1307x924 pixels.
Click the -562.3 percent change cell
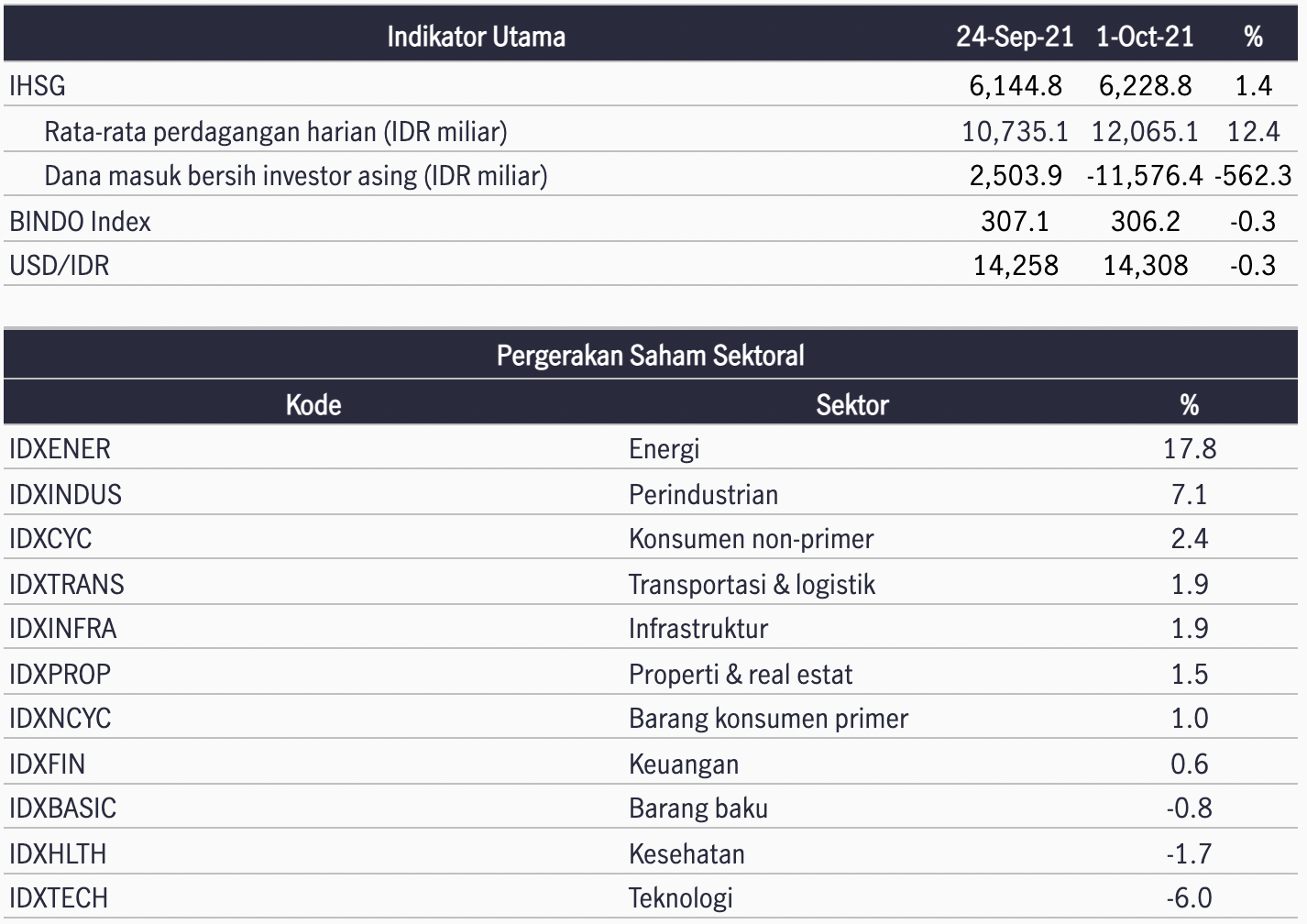[1254, 176]
